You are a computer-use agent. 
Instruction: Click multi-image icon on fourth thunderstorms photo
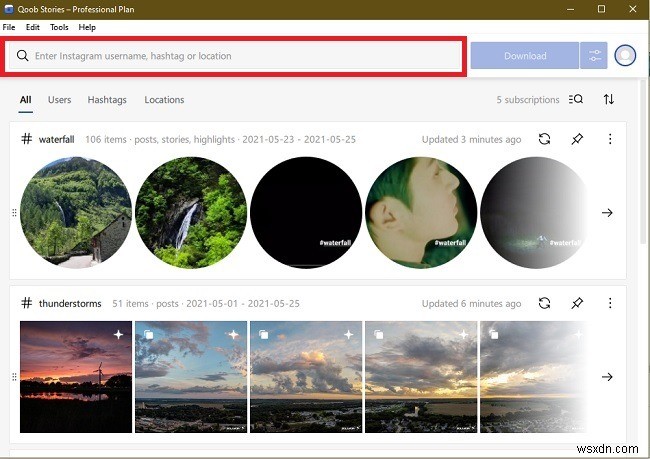pyautogui.click(x=378, y=334)
